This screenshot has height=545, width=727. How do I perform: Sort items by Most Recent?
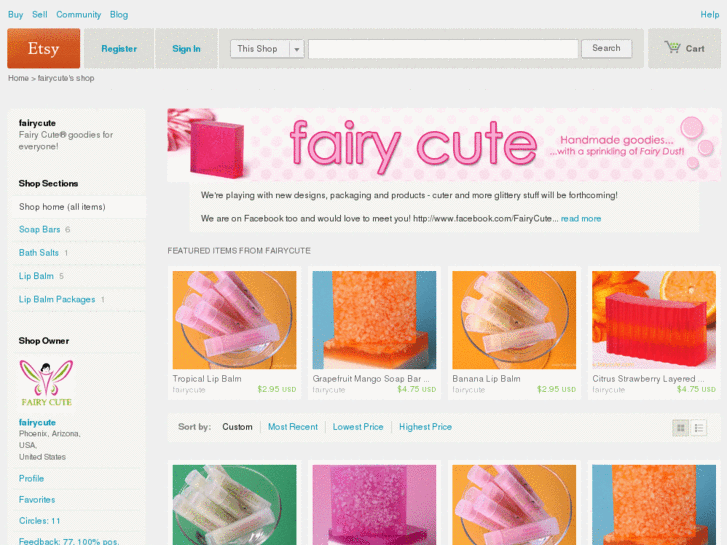coord(293,427)
